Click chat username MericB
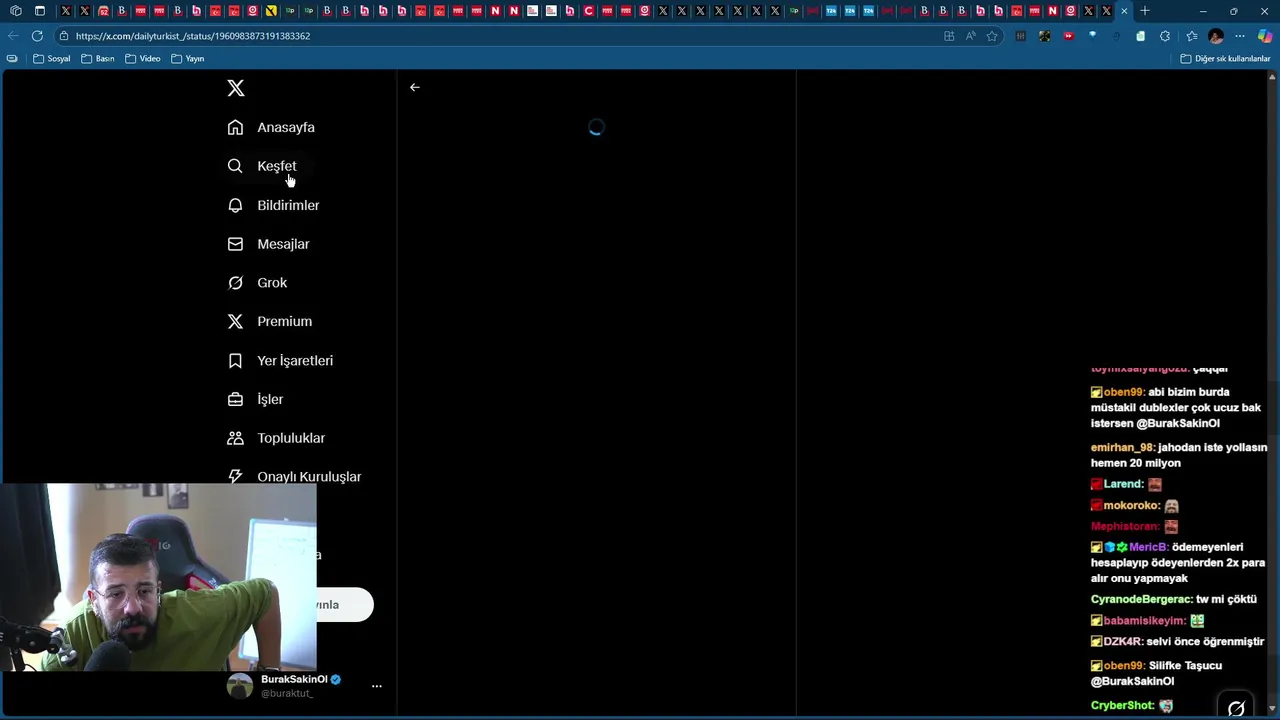The image size is (1280, 720). (1148, 547)
